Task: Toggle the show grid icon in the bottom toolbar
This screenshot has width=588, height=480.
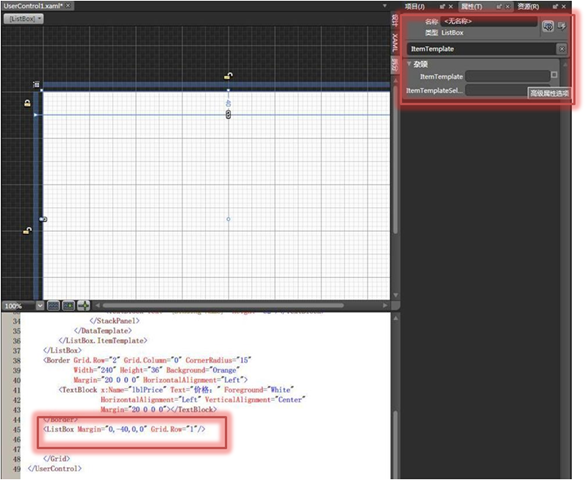Action: pos(53,306)
